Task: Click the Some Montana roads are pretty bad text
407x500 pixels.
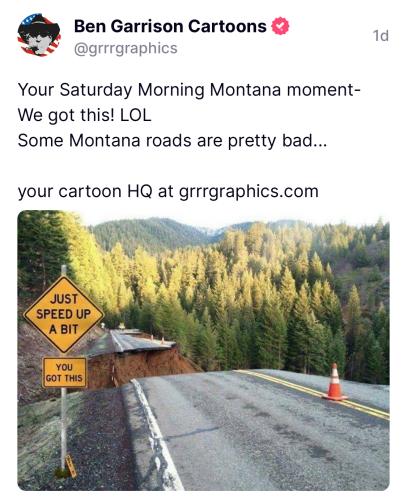Action: [172, 140]
